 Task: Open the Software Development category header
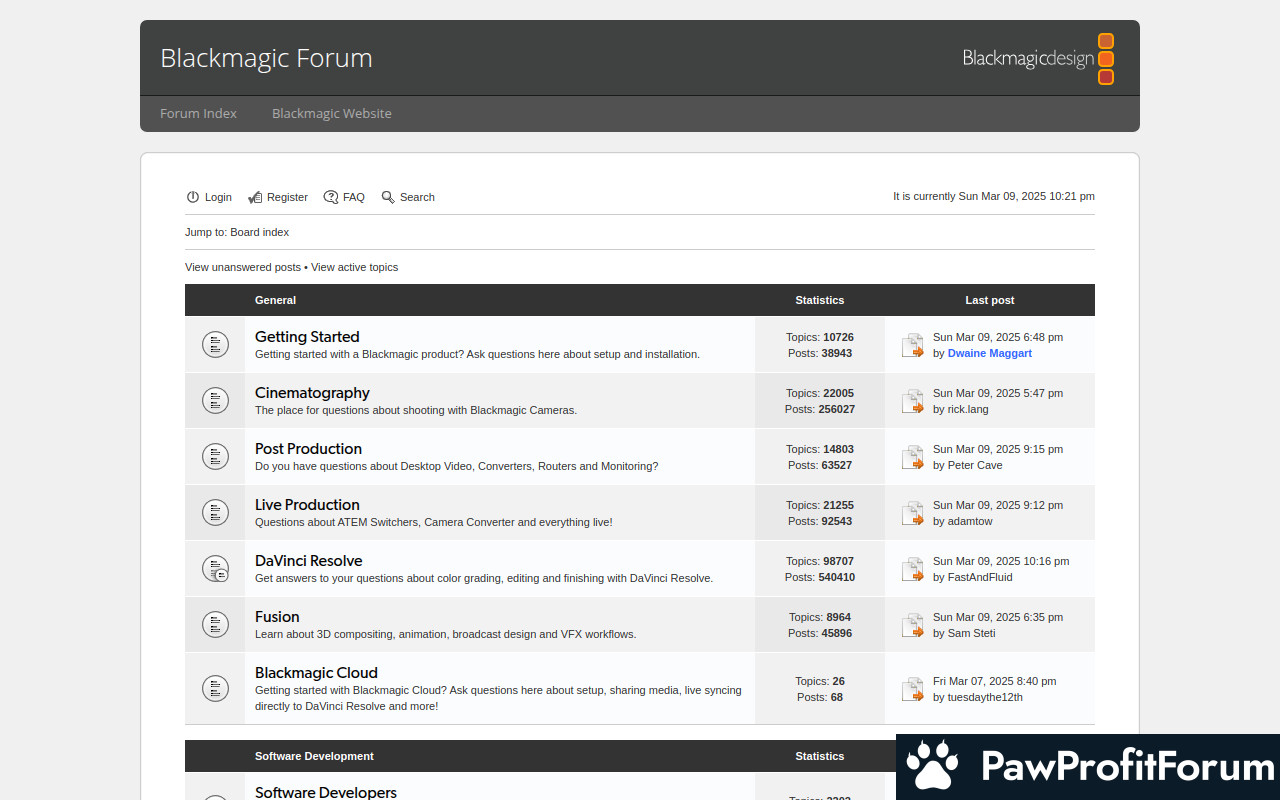[314, 756]
